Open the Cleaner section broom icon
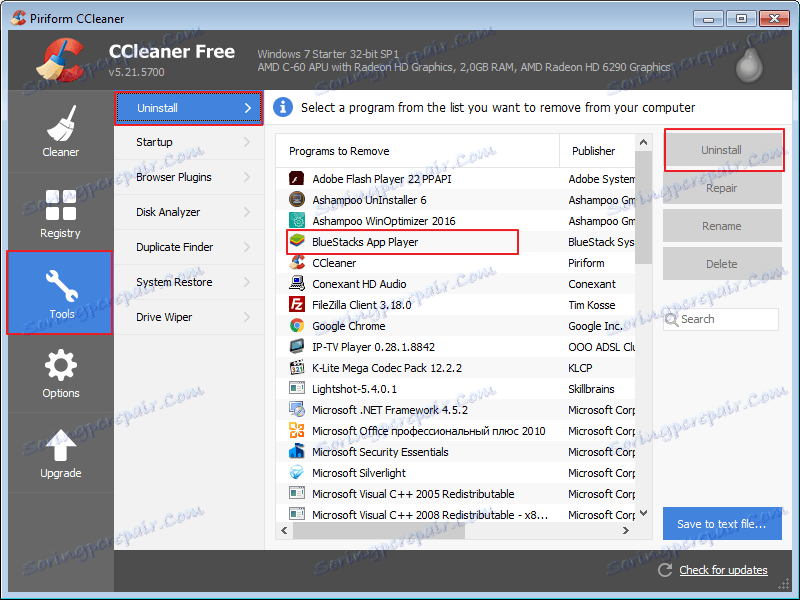The width and height of the screenshot is (800, 600). coord(61,123)
